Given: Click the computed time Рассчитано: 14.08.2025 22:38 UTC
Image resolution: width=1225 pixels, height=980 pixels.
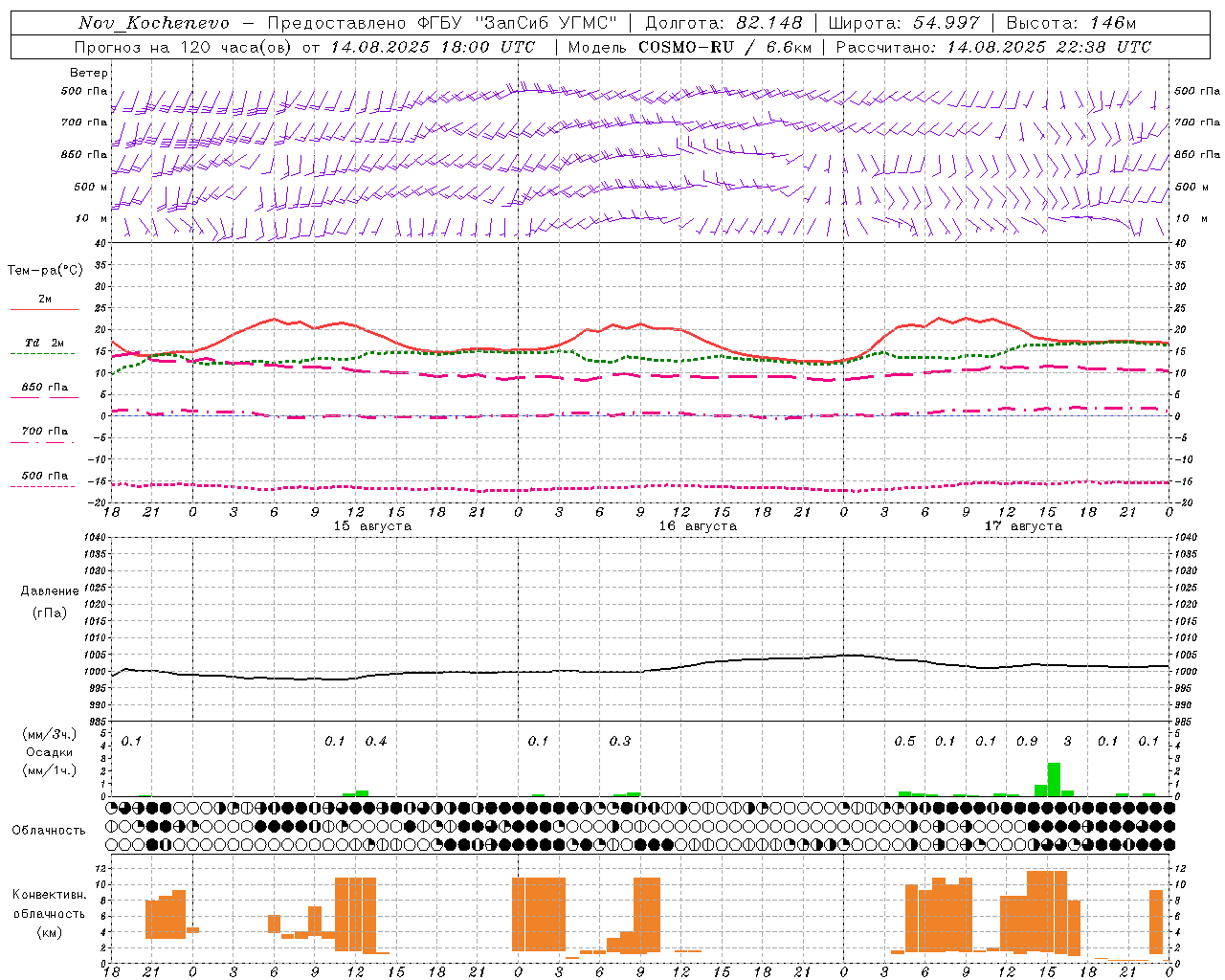Looking at the screenshot, I should coord(993,47).
